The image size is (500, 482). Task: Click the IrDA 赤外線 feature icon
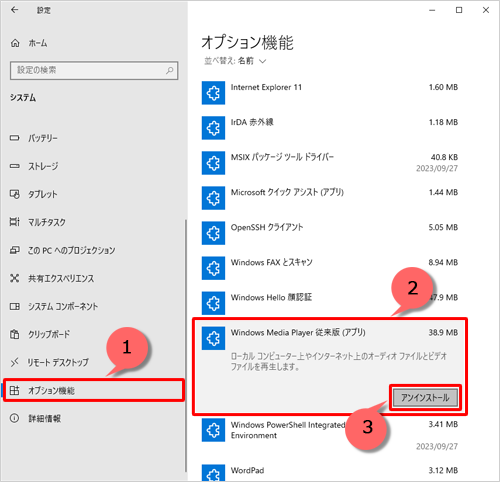pyautogui.click(x=213, y=128)
